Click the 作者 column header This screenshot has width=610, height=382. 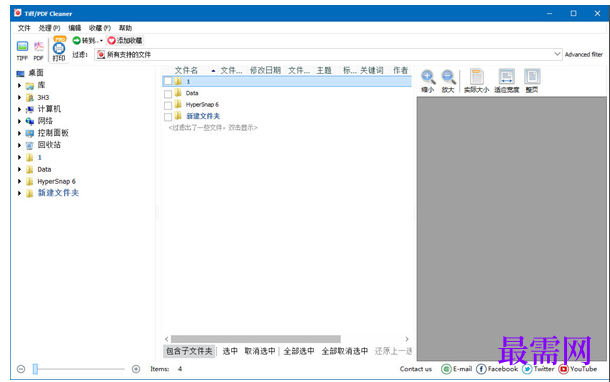click(x=400, y=70)
